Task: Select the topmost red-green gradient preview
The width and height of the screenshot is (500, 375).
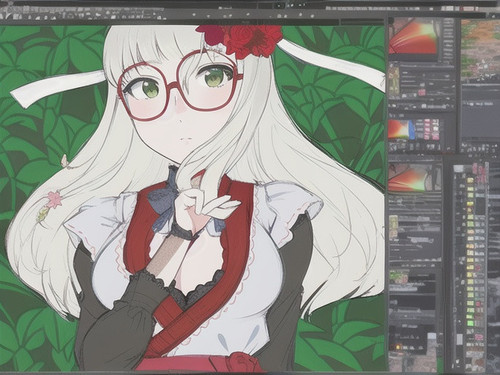Action: (x=413, y=37)
